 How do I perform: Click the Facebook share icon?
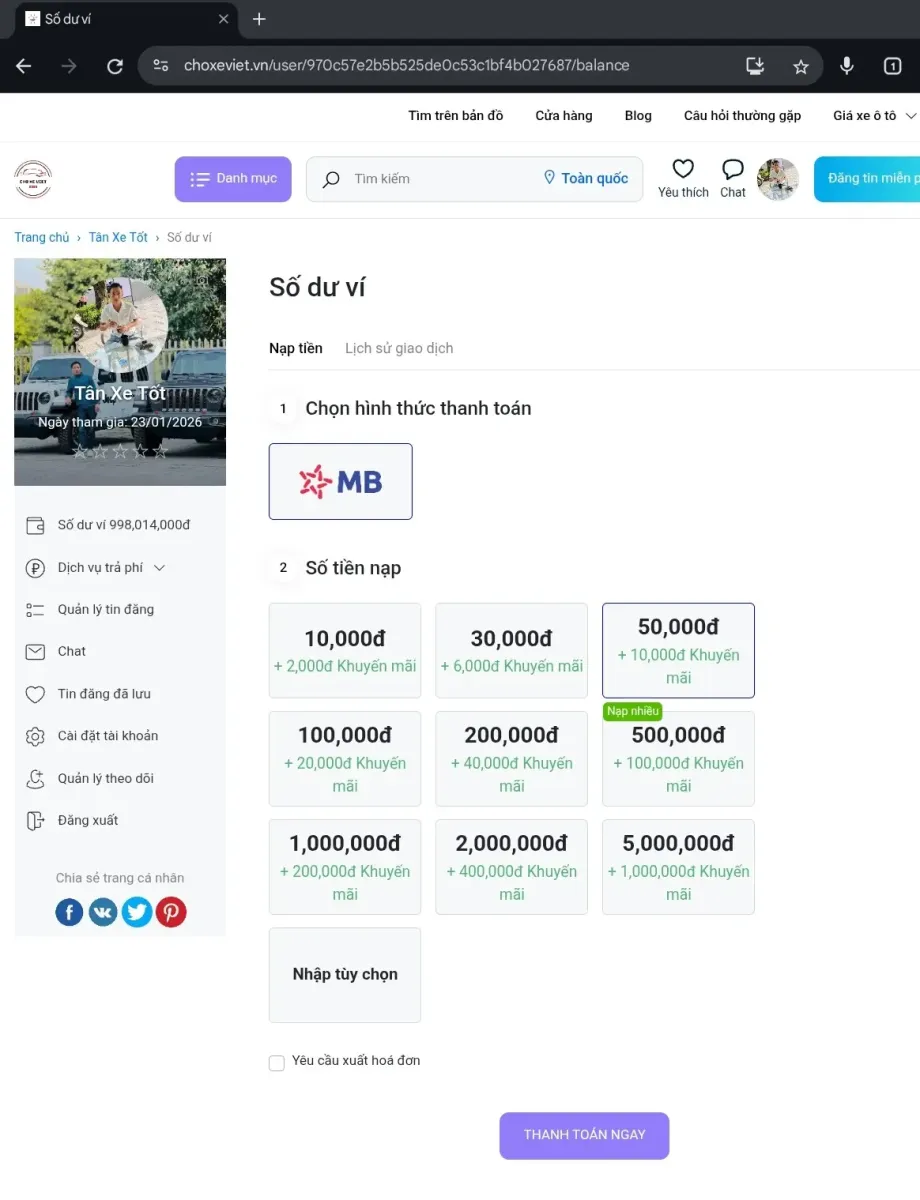coord(69,912)
